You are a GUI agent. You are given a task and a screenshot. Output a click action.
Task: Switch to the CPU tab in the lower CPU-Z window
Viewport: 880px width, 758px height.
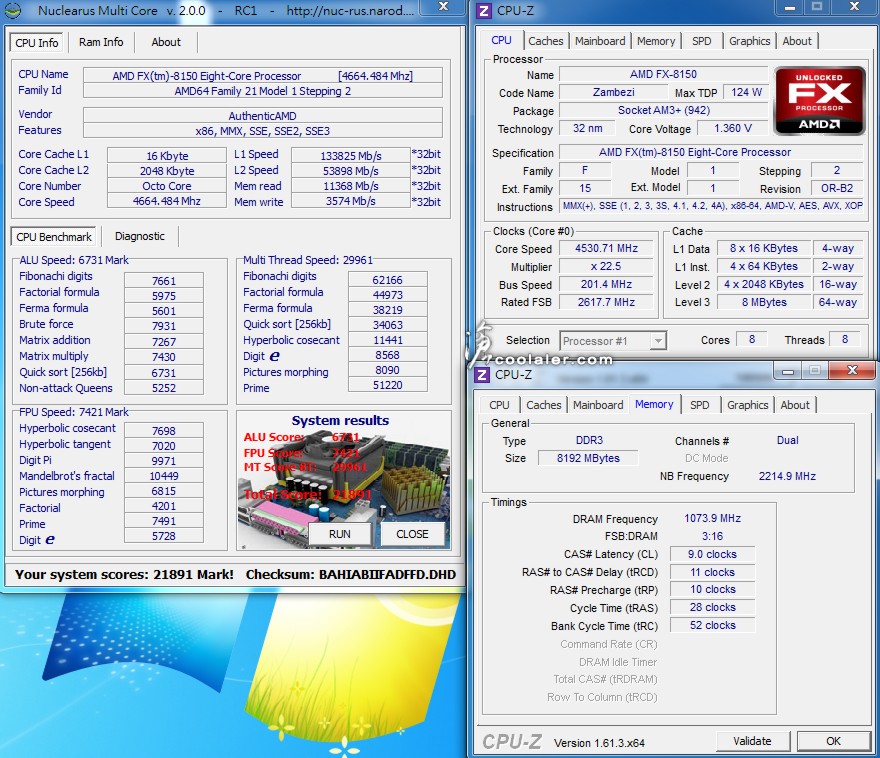(499, 405)
